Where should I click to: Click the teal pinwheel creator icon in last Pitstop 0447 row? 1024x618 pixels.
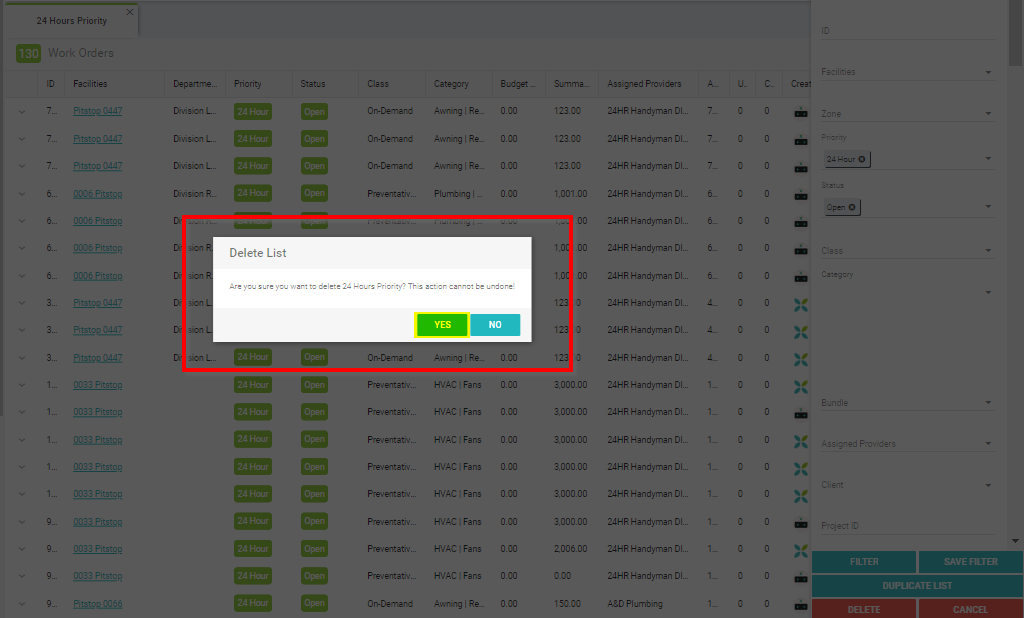point(800,358)
